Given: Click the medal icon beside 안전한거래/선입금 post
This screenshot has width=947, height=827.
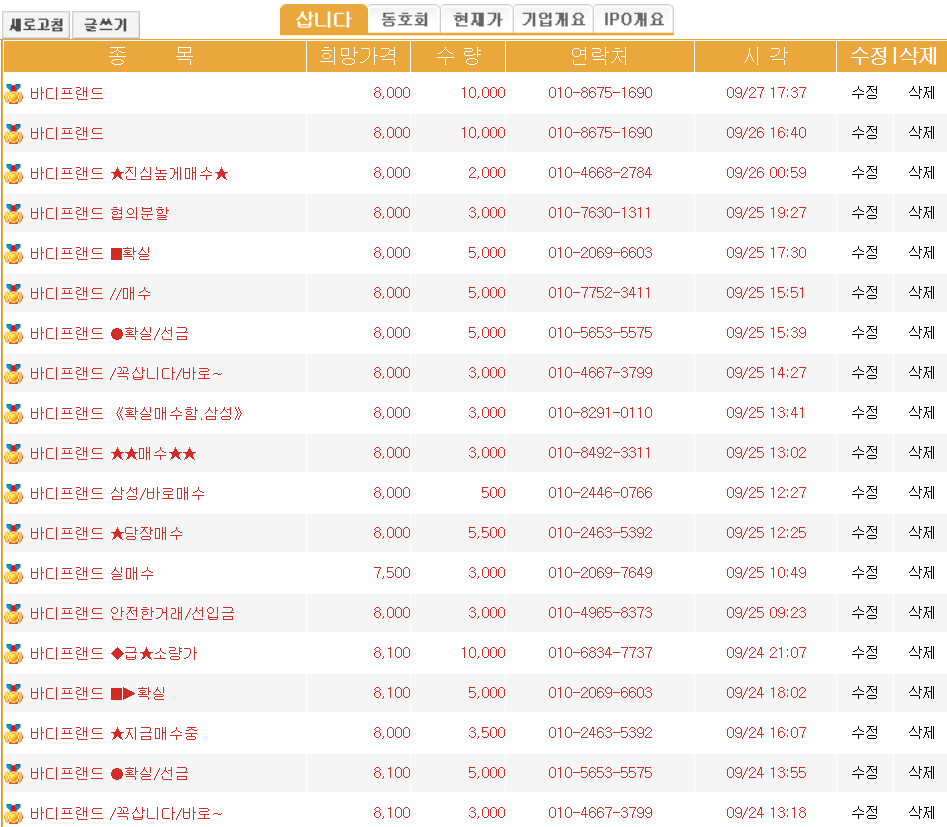Looking at the screenshot, I should 13,613.
